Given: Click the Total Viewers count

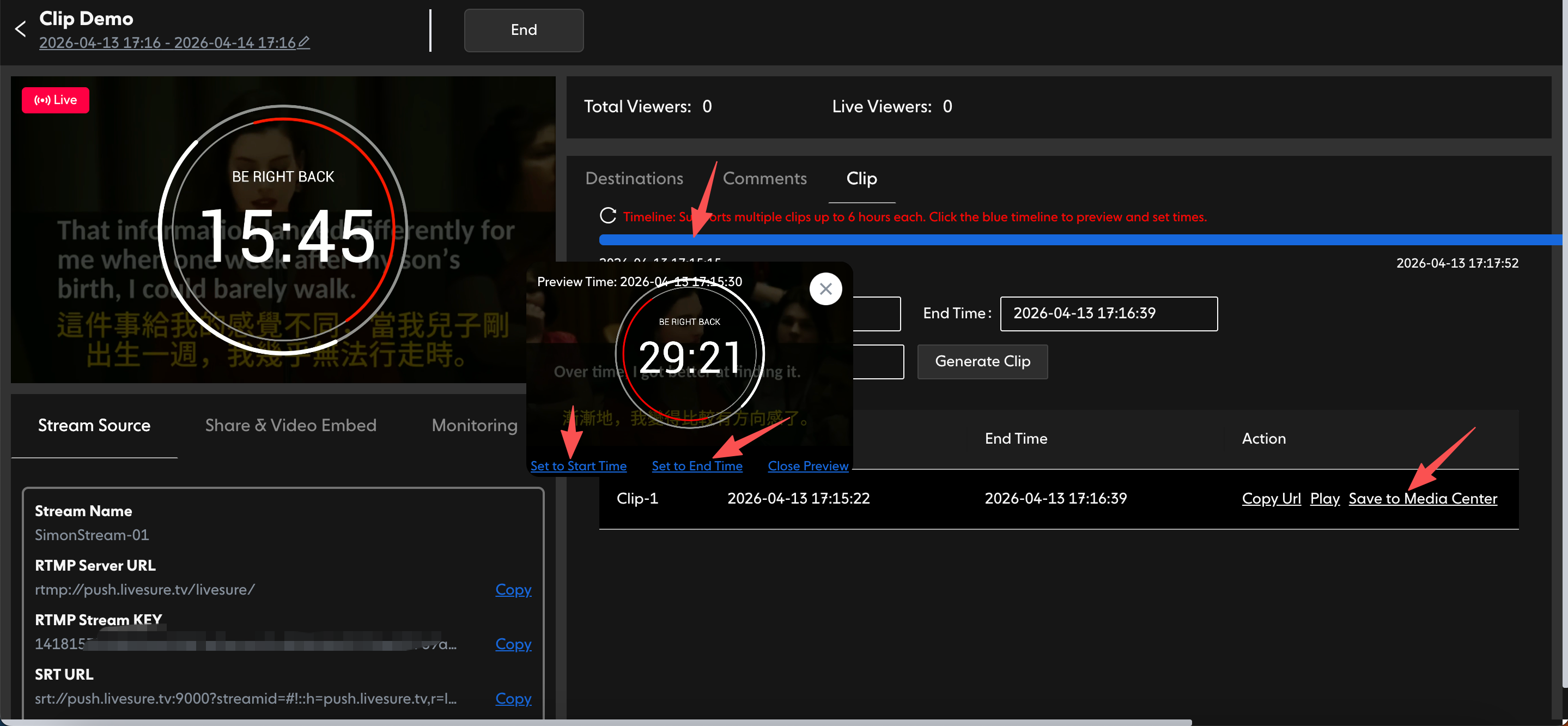Looking at the screenshot, I should 707,107.
